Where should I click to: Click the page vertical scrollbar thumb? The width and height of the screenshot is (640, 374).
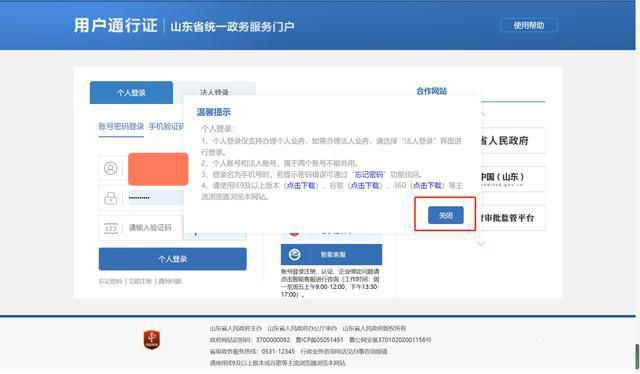pyautogui.click(x=637, y=356)
